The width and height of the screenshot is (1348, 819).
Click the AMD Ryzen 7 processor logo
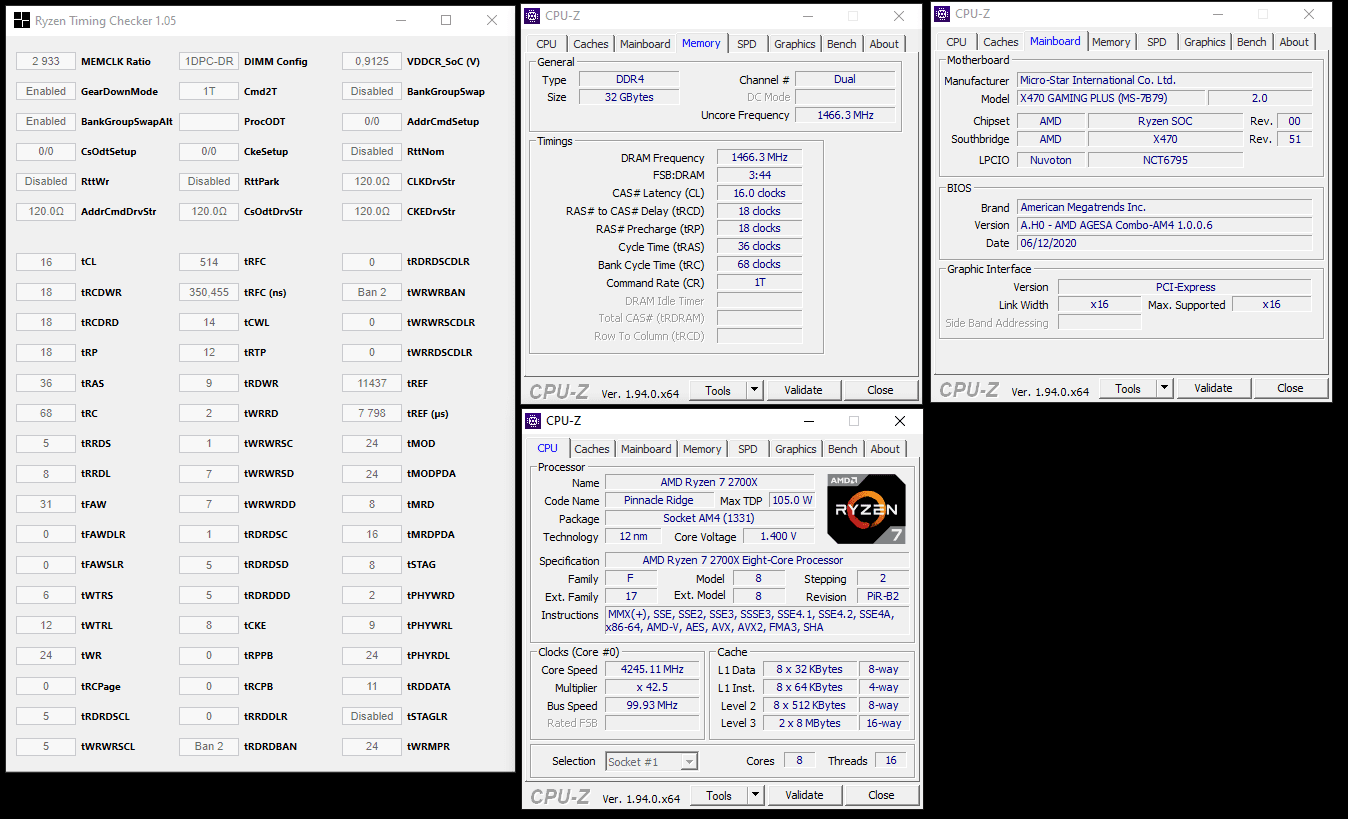click(867, 509)
